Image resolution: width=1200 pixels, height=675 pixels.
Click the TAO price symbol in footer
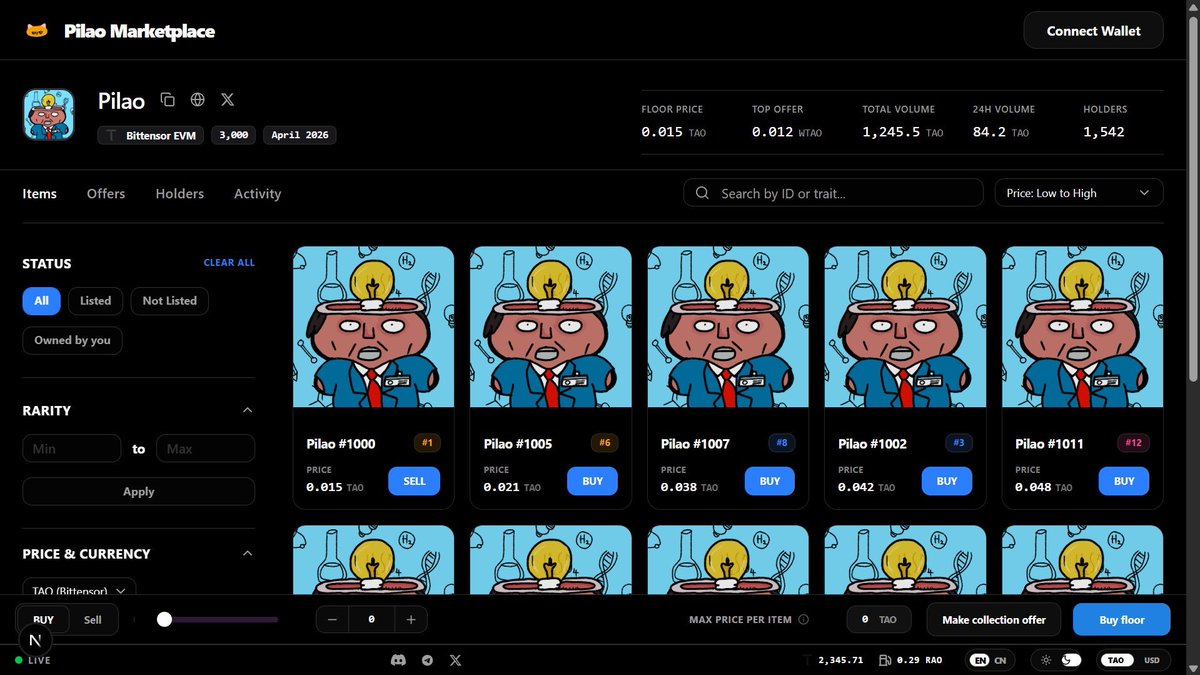[x=809, y=660]
